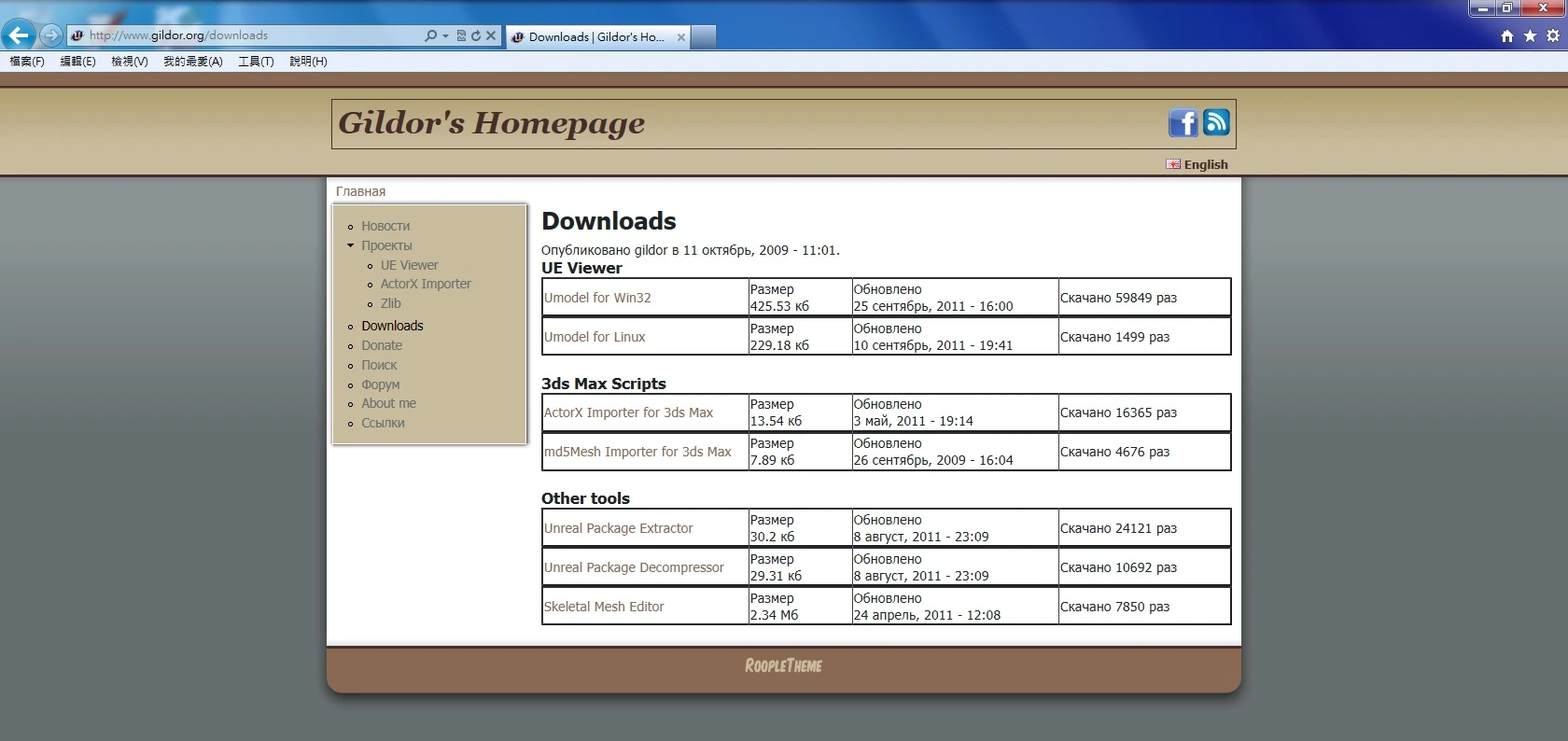Screen dimensions: 1568x741
Task: Click the Главная breadcrumb link
Action: (x=360, y=191)
